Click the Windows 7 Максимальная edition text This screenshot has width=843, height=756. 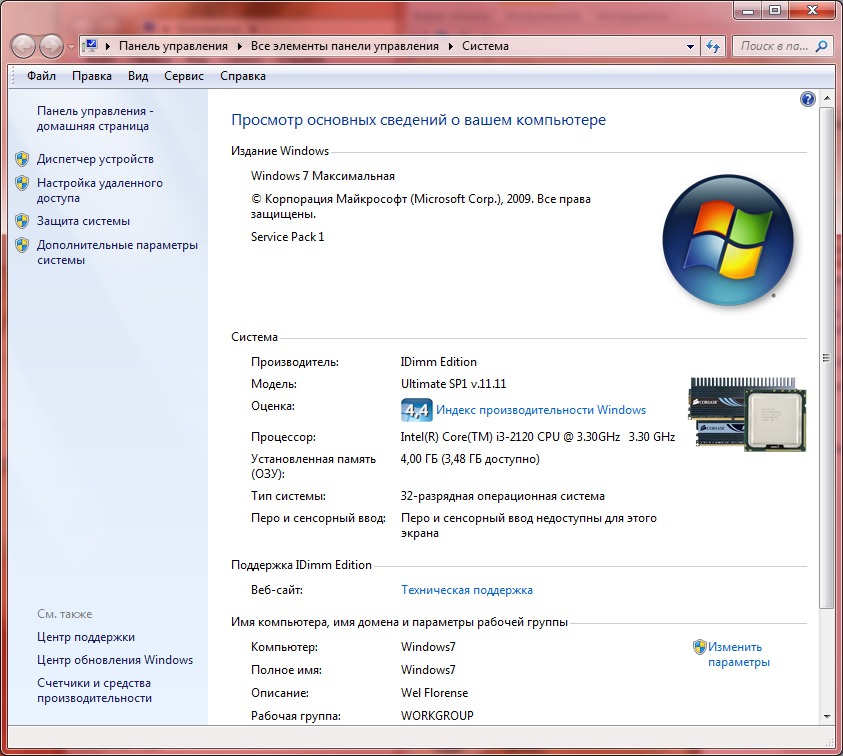point(323,176)
